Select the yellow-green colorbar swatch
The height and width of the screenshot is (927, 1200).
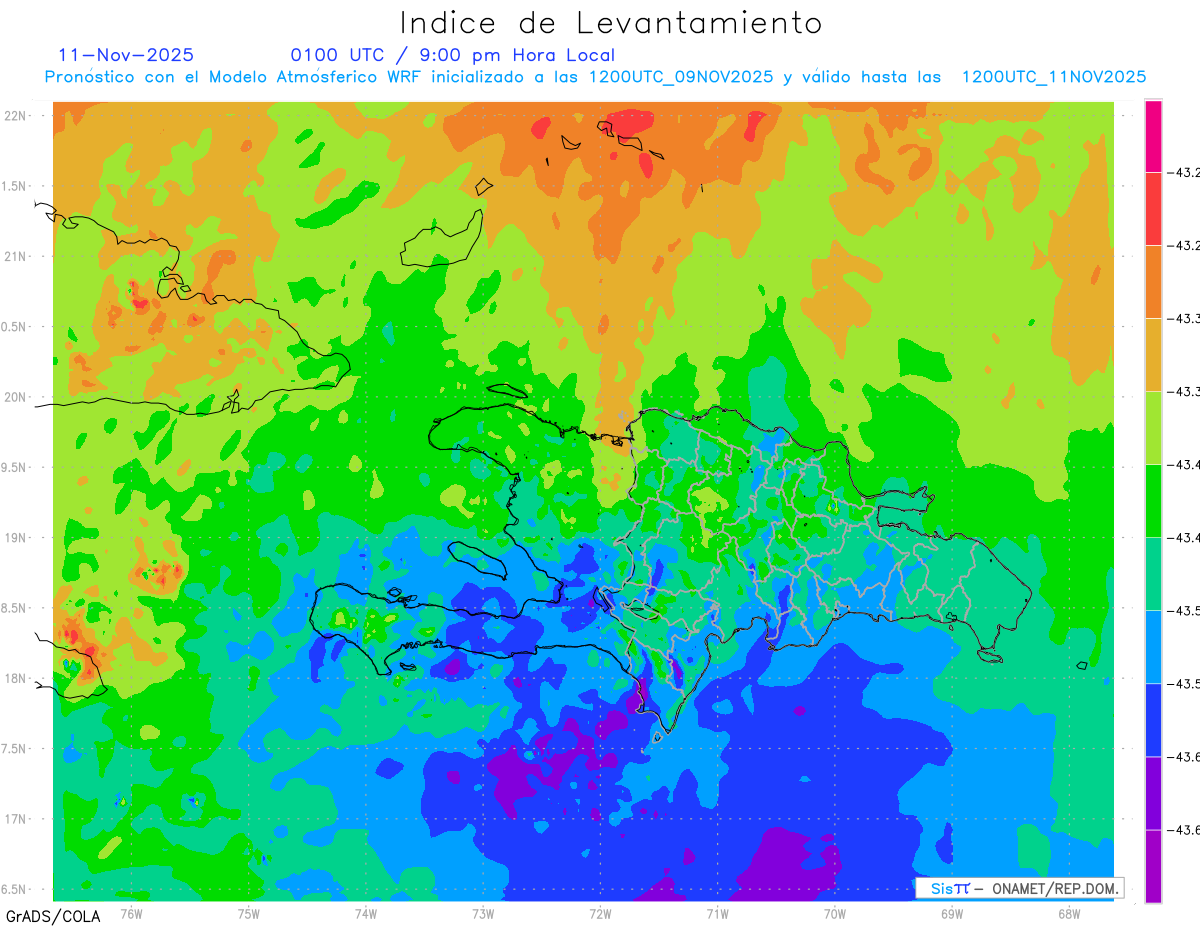[x=1153, y=428]
